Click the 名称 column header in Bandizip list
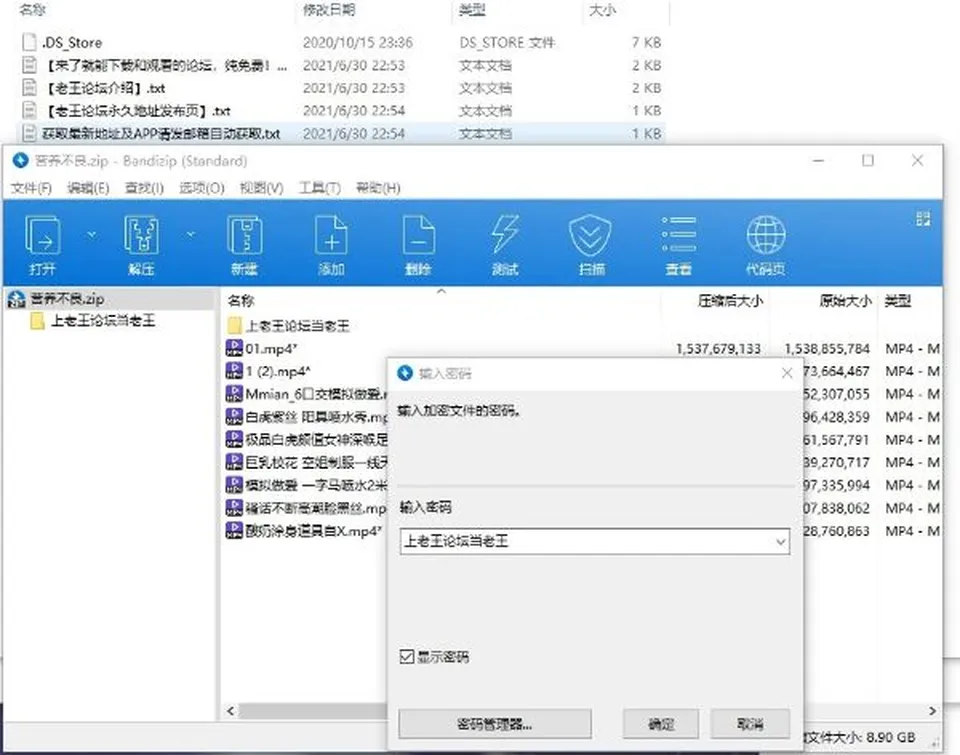The height and width of the screenshot is (755, 960). point(241,301)
